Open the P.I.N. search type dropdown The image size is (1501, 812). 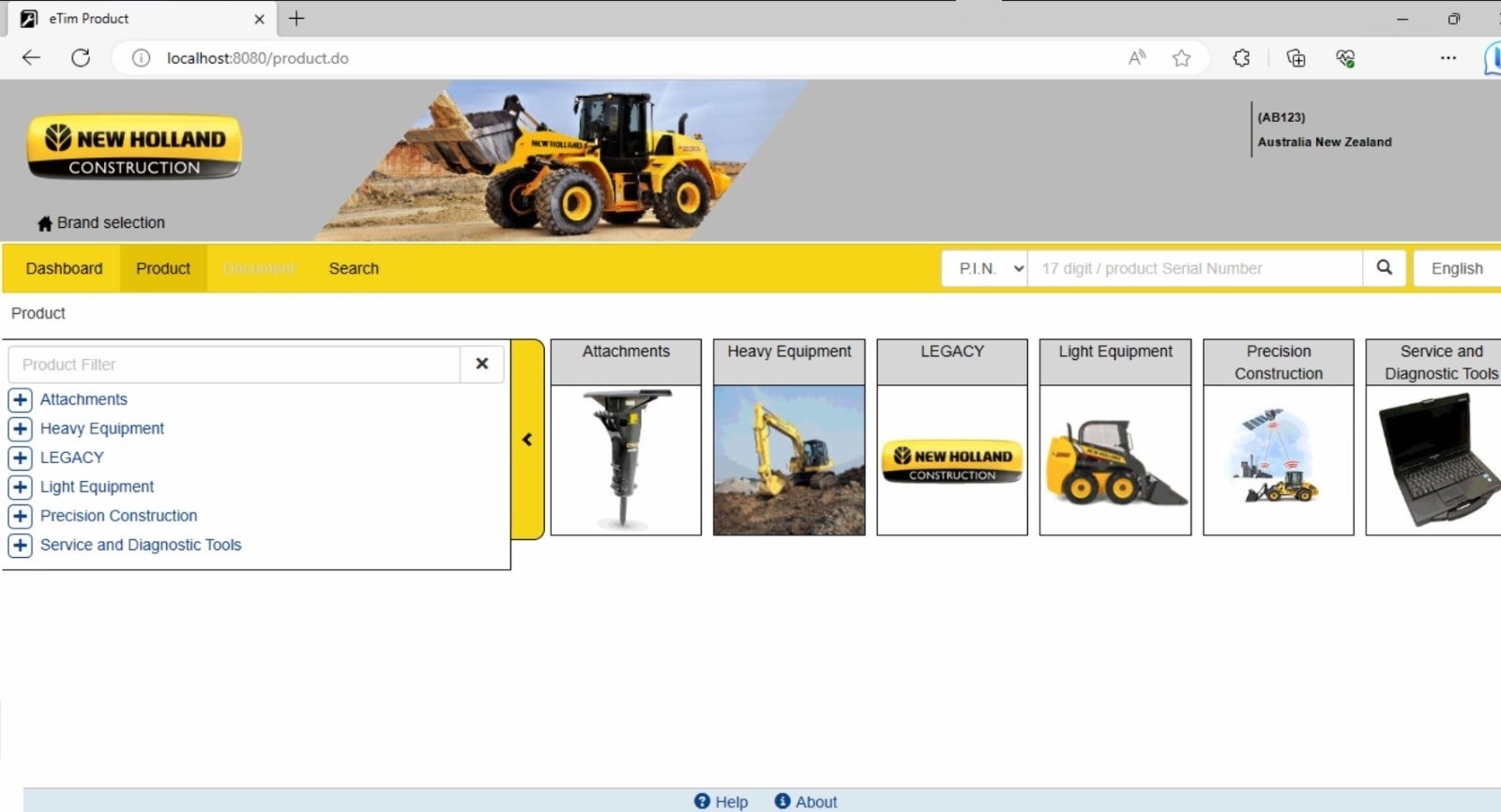pyautogui.click(x=985, y=268)
